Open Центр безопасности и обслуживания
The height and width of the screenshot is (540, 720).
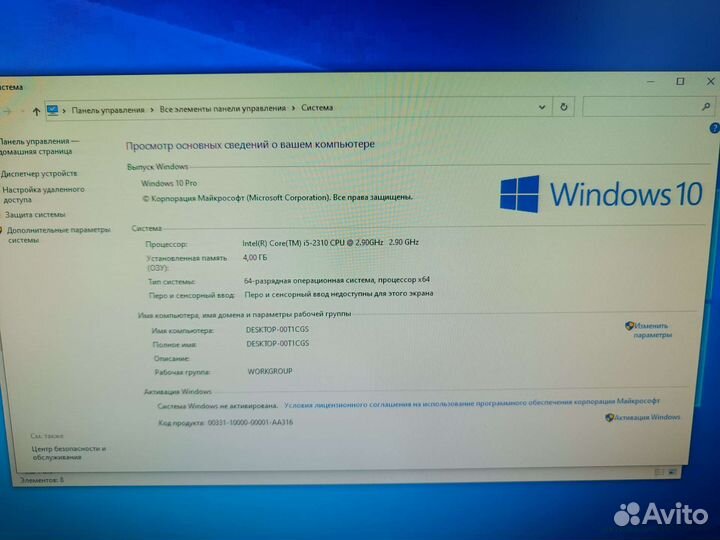click(x=69, y=453)
